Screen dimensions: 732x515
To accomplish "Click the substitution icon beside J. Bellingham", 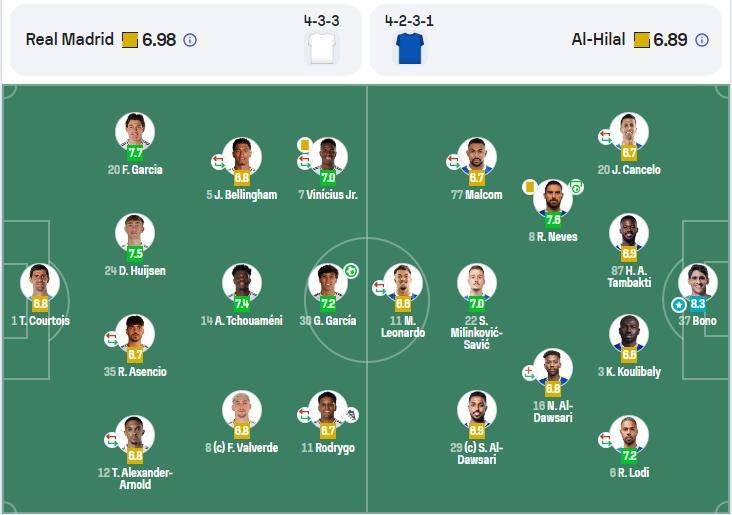I will pyautogui.click(x=218, y=162).
